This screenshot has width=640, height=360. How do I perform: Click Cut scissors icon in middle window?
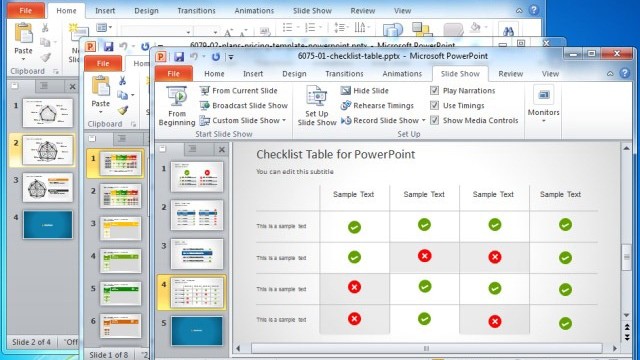[x=122, y=81]
